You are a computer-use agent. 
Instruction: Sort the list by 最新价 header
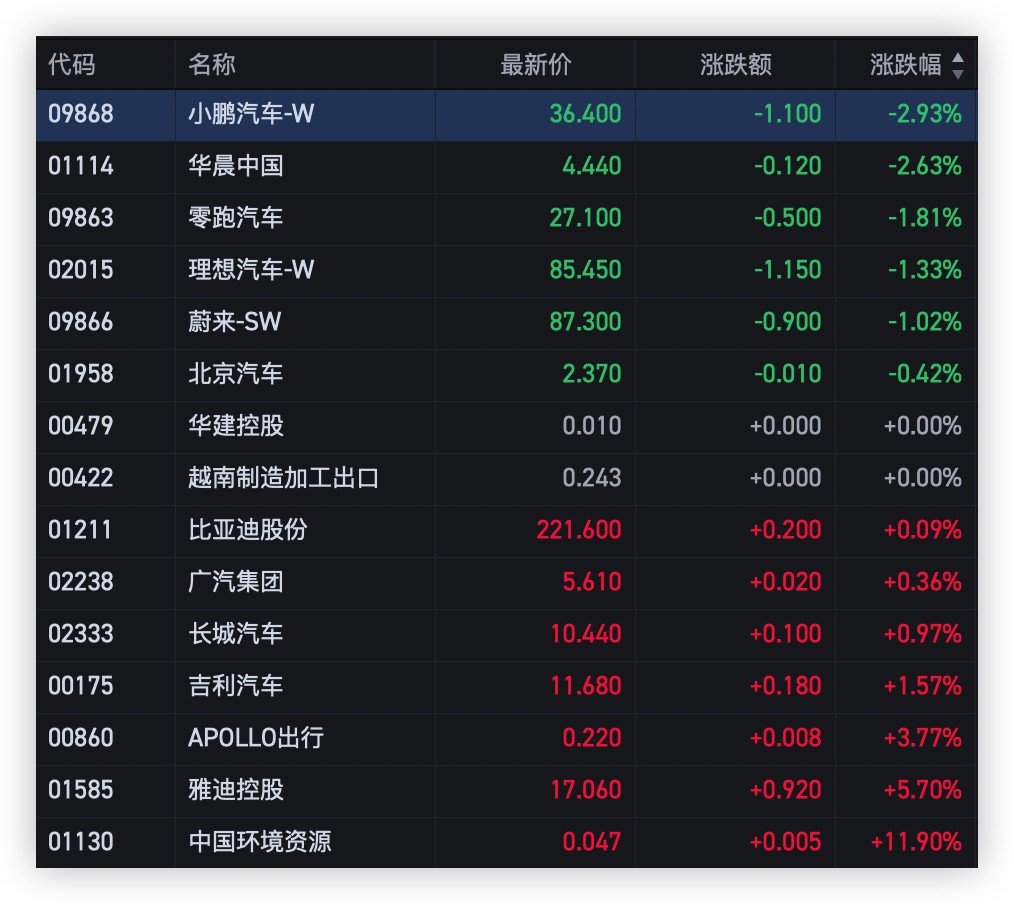coord(535,66)
